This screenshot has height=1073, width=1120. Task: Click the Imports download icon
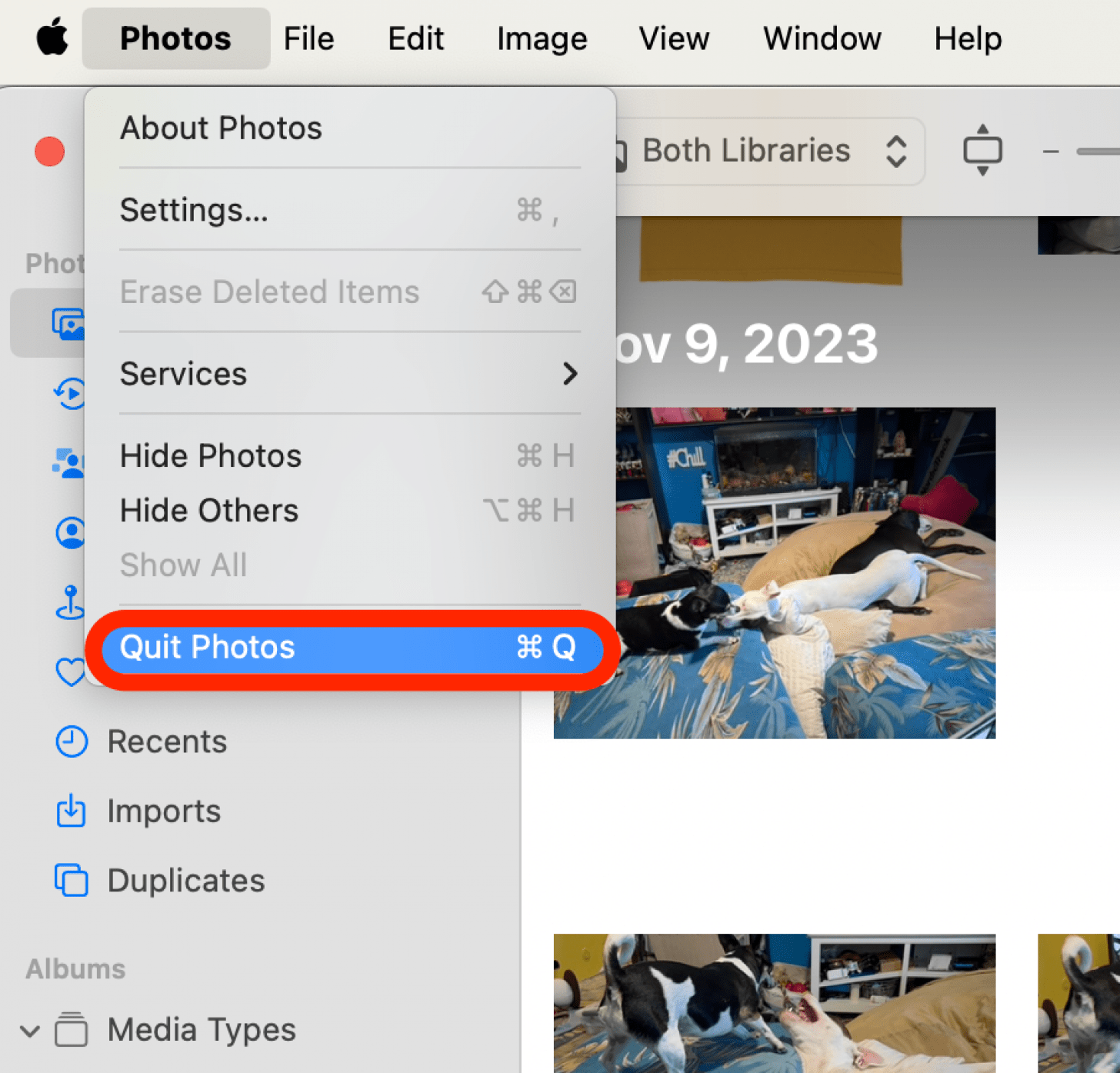pyautogui.click(x=72, y=811)
